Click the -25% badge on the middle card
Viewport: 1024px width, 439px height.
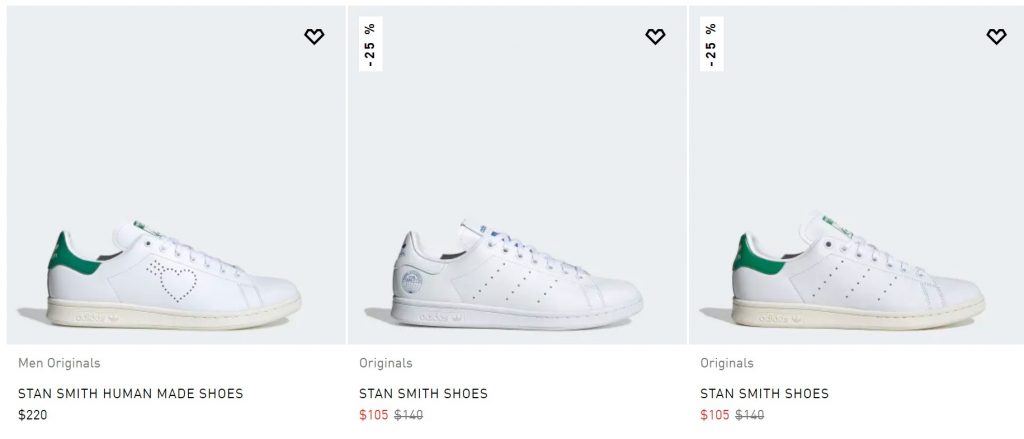click(x=371, y=44)
